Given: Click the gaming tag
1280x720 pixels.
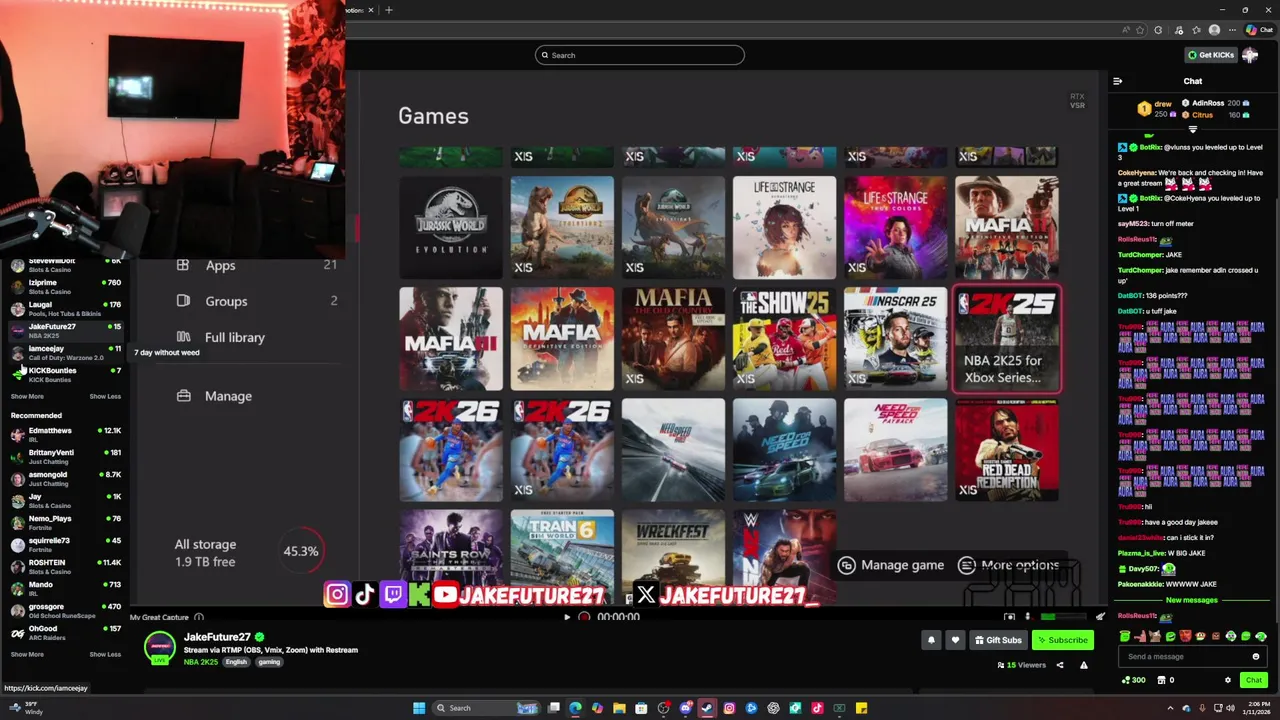Looking at the screenshot, I should point(269,662).
